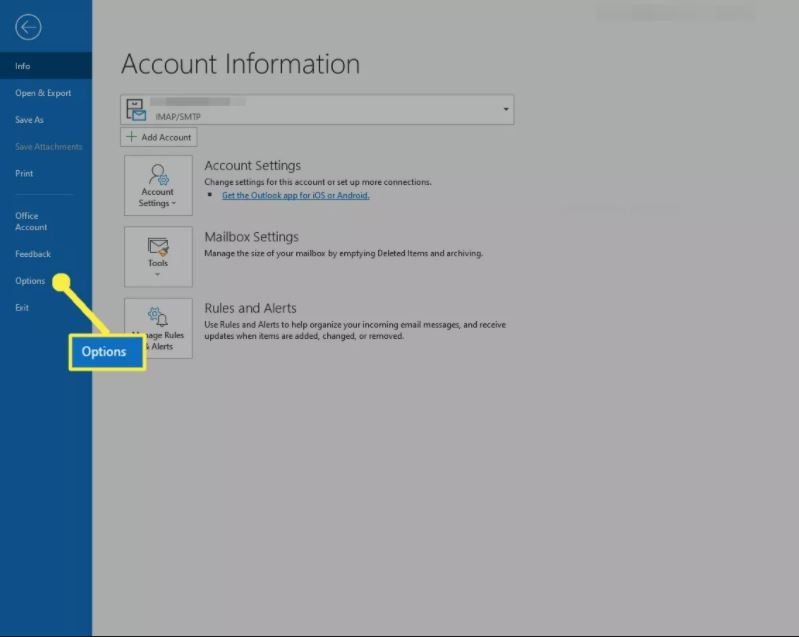
Task: Choose Save As in sidebar
Action: (x=30, y=120)
